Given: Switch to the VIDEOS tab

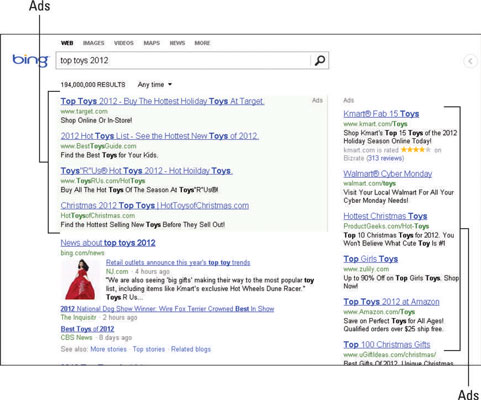Looking at the screenshot, I should (x=124, y=43).
